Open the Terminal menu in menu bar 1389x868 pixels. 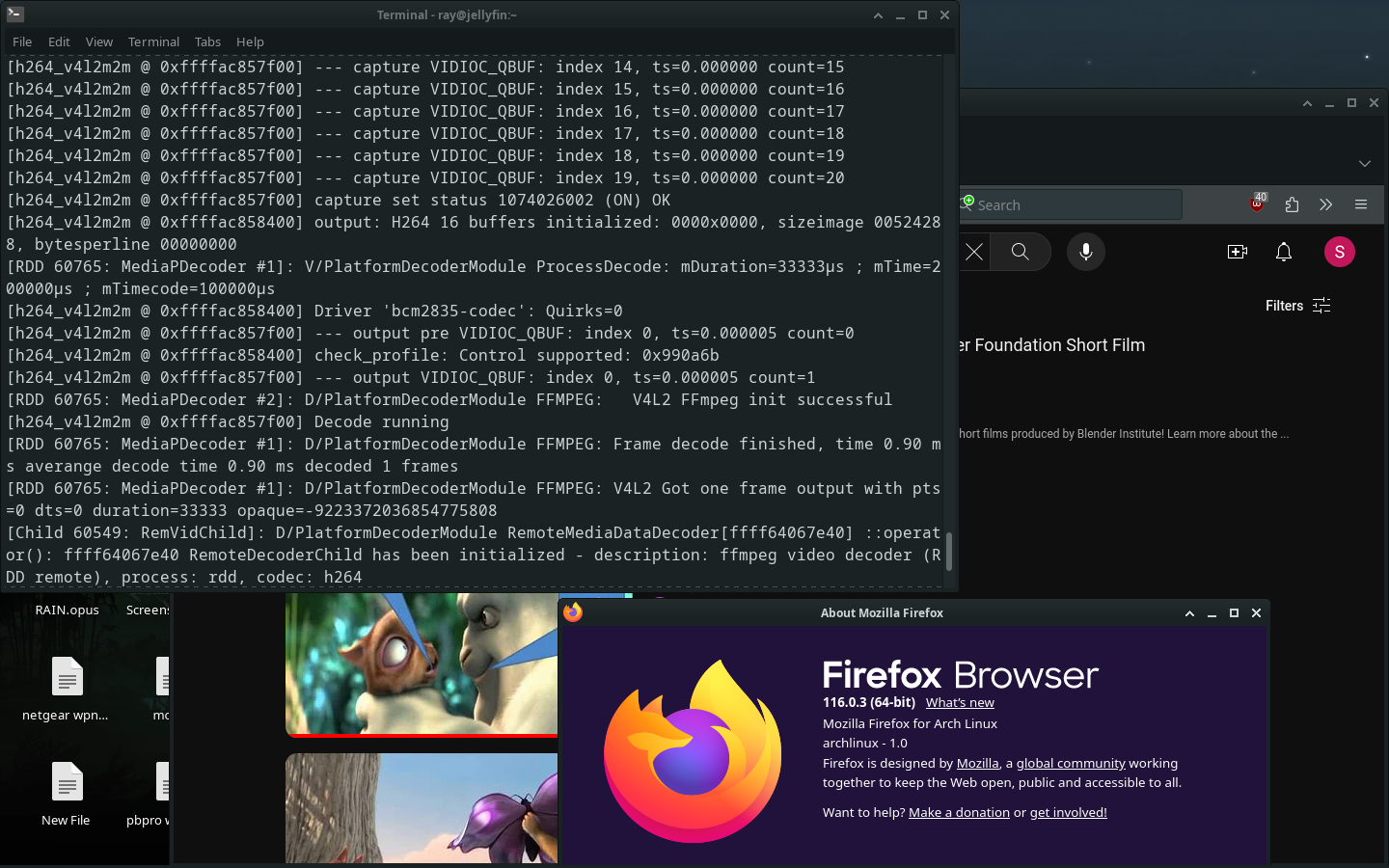(153, 41)
